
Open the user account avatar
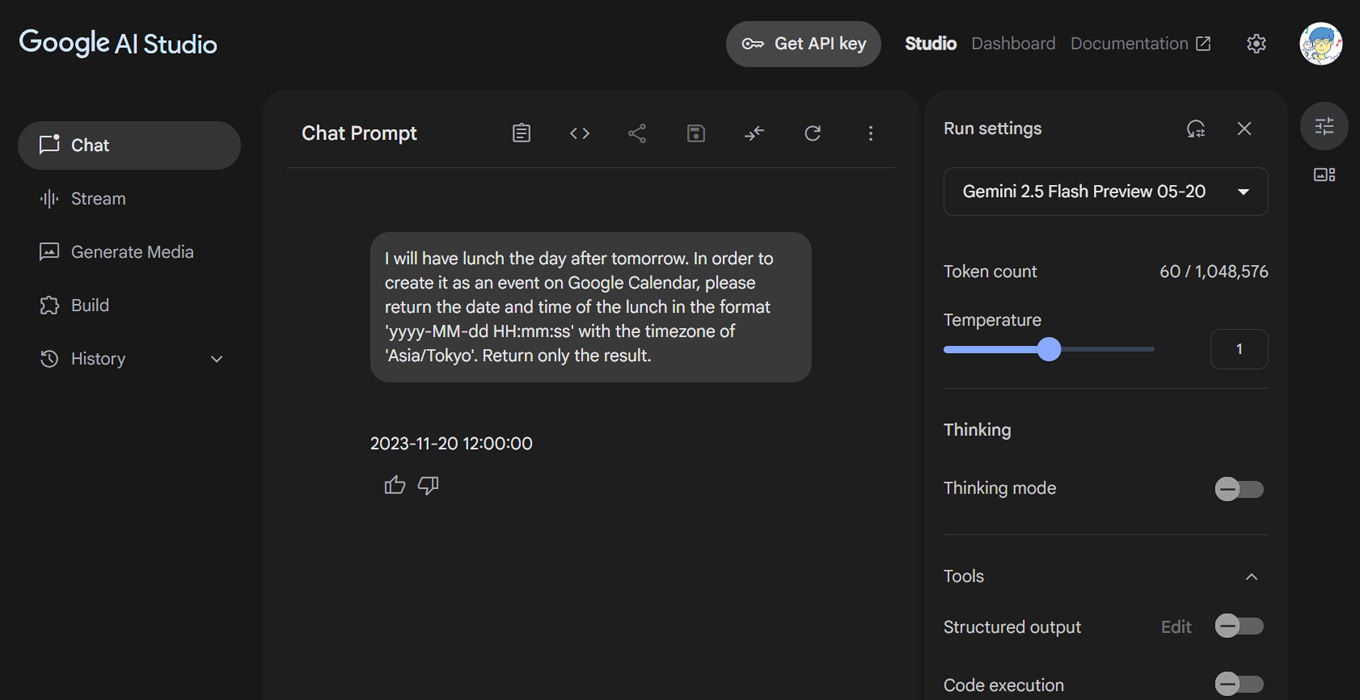(1320, 44)
